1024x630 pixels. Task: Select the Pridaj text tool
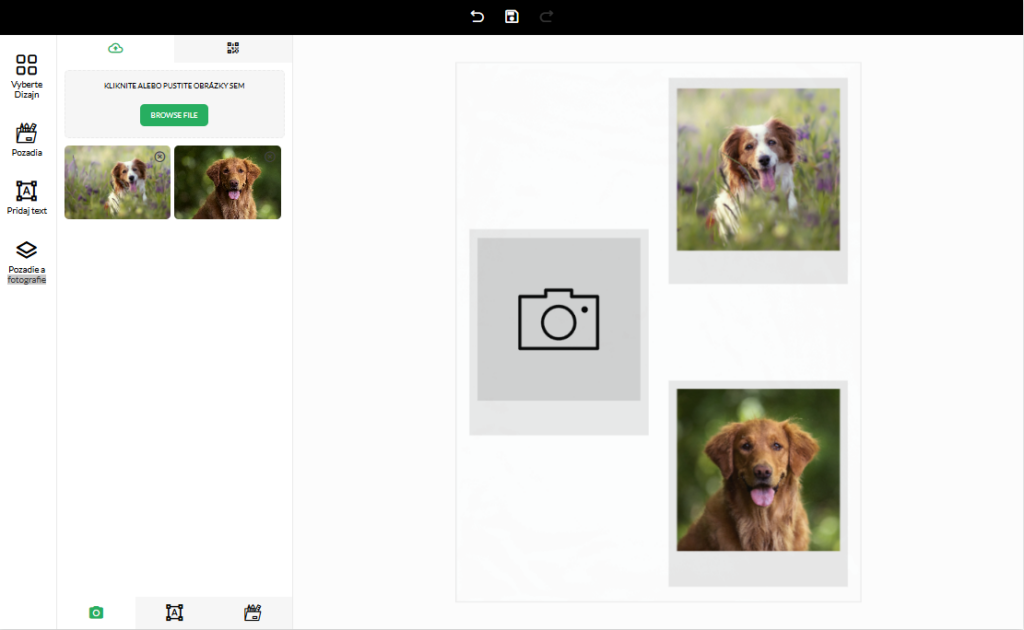27,198
